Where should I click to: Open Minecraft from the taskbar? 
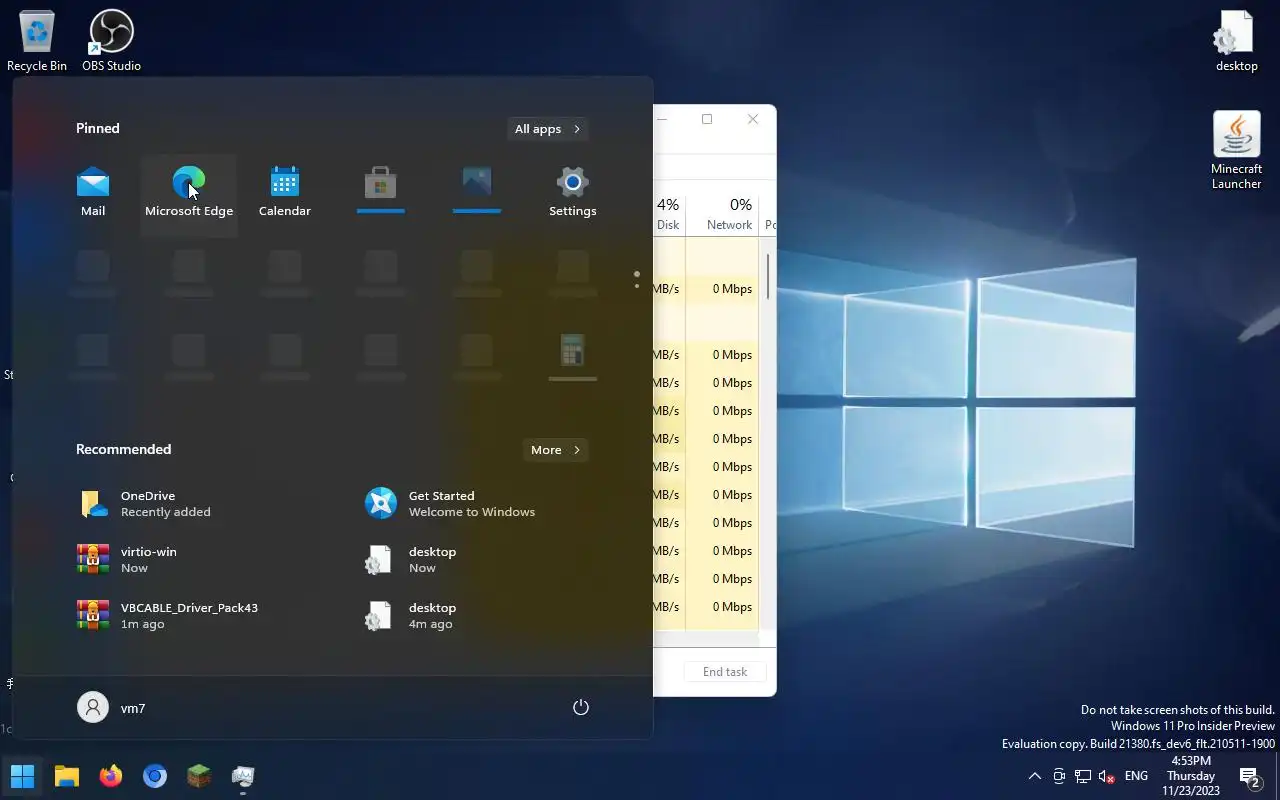point(199,776)
